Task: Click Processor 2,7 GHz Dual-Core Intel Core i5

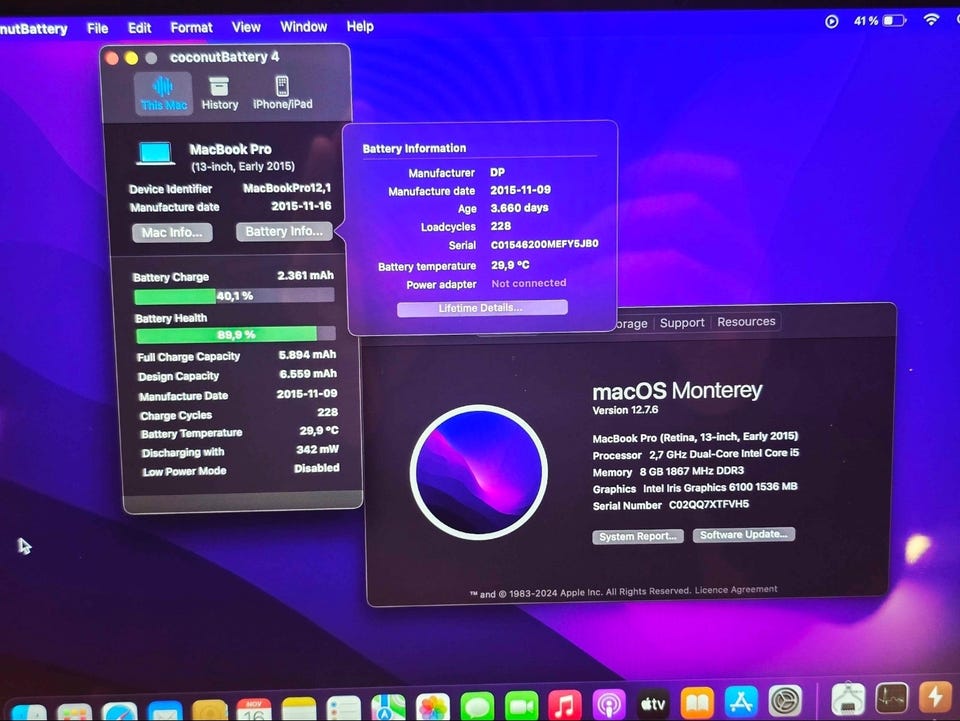Action: [696, 454]
